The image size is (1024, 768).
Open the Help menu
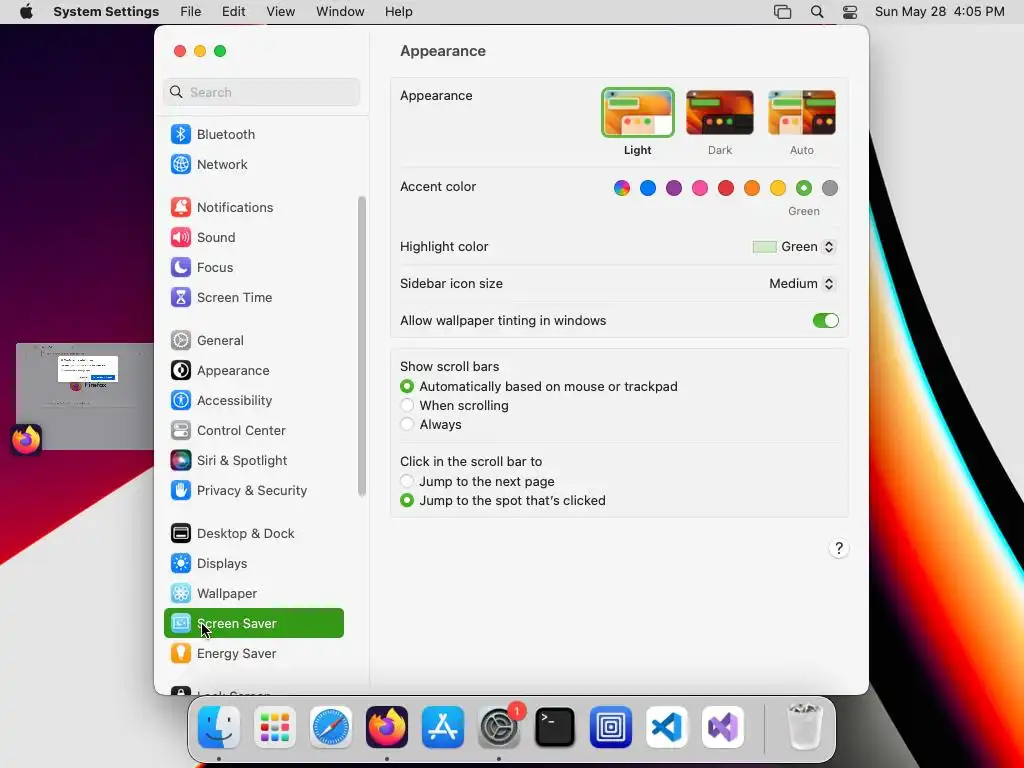(398, 12)
